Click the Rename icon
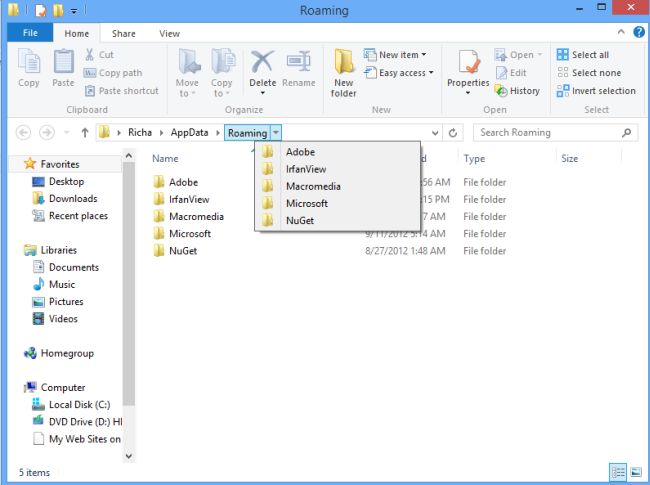The width and height of the screenshot is (650, 485). [x=298, y=62]
